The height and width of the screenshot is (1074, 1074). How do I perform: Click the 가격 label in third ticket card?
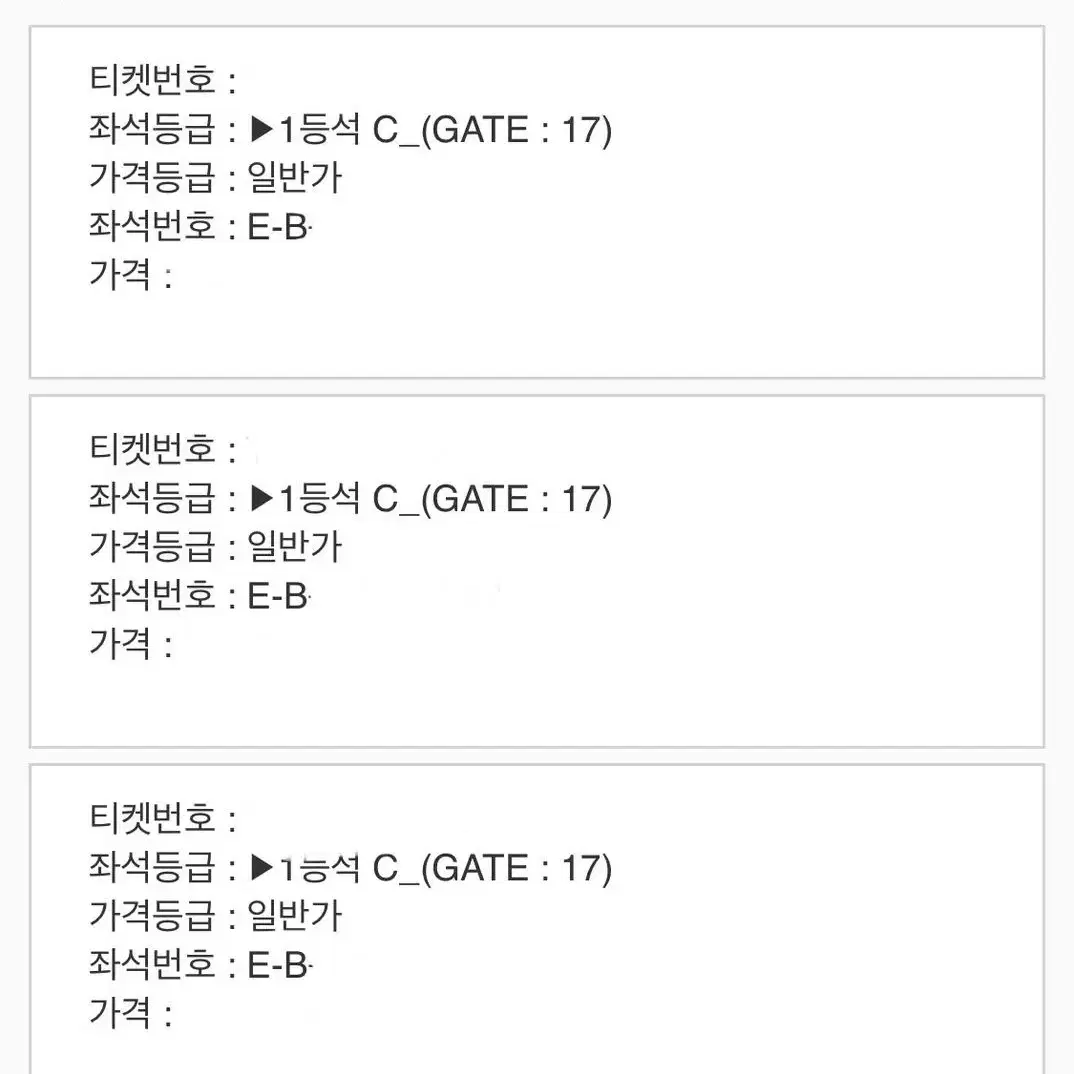[x=120, y=1014]
